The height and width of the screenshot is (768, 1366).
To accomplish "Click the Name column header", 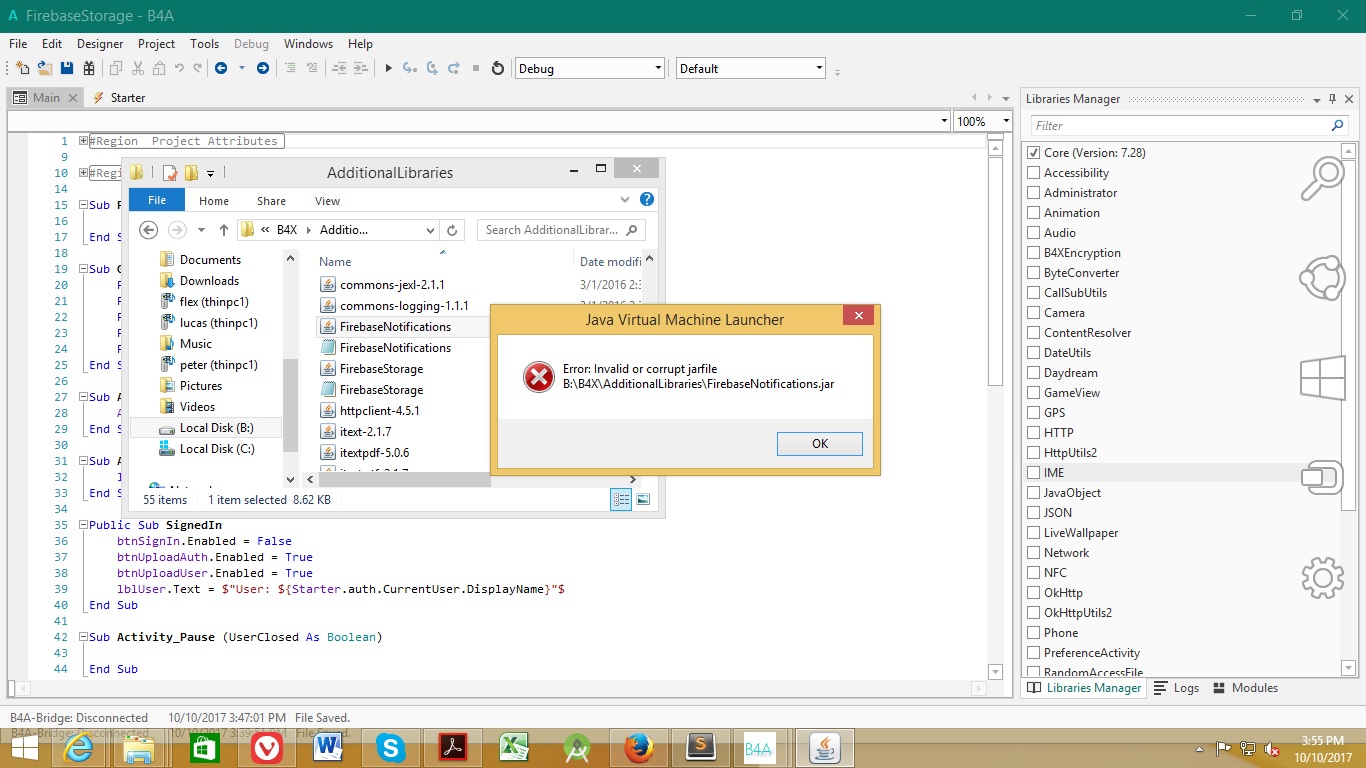I will click(x=335, y=262).
